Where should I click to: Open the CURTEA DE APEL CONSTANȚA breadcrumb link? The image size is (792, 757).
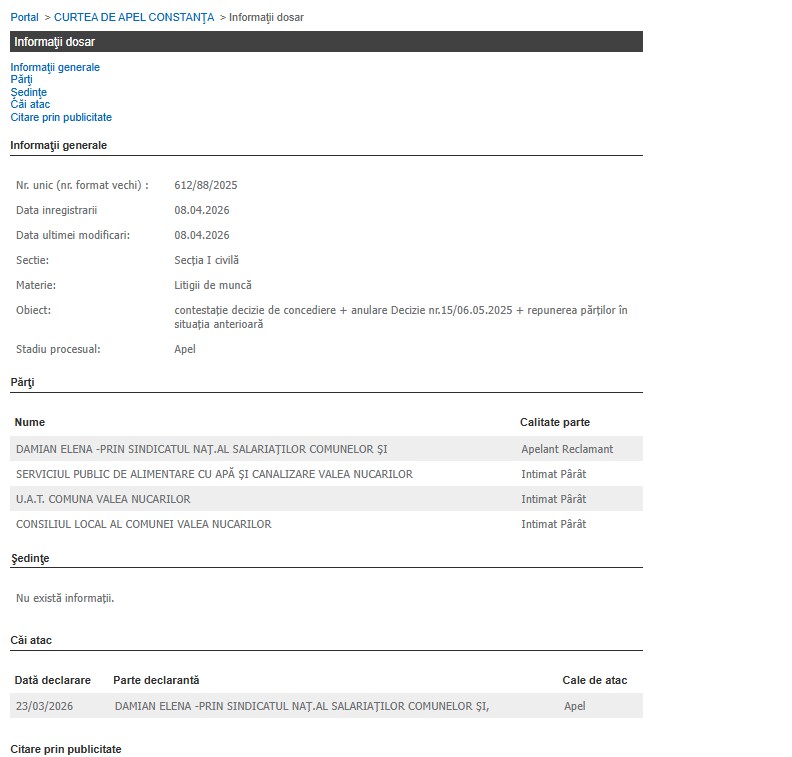134,17
